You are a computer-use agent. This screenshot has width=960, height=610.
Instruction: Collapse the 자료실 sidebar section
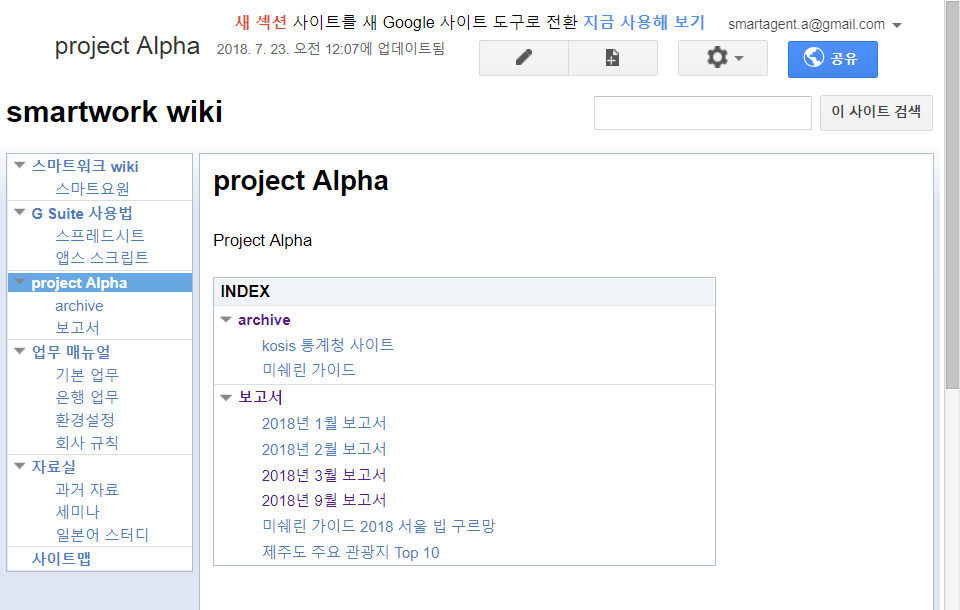[x=18, y=466]
